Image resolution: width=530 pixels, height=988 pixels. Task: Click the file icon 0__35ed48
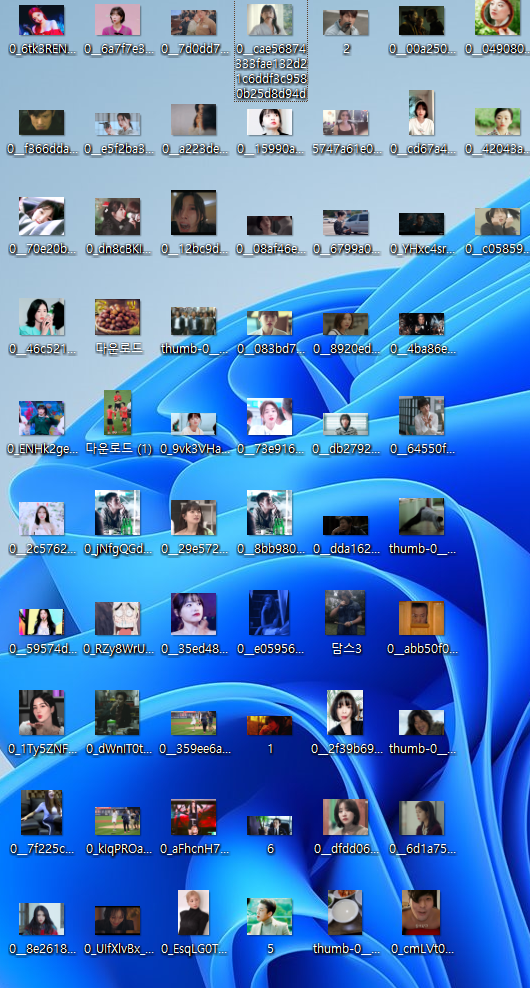tap(193, 614)
